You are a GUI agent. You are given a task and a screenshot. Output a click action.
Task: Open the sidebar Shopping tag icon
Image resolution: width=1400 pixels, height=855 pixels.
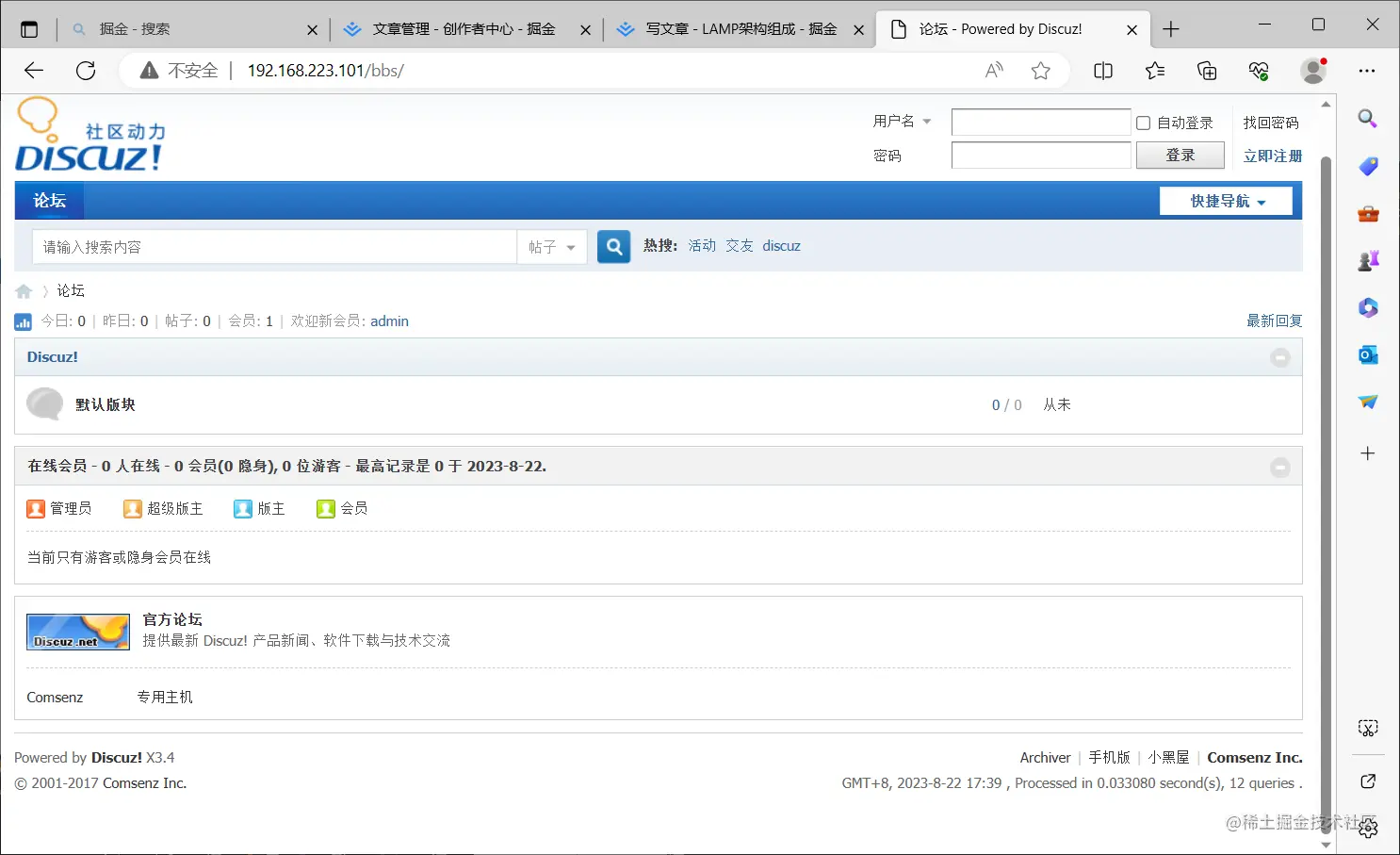(x=1368, y=166)
